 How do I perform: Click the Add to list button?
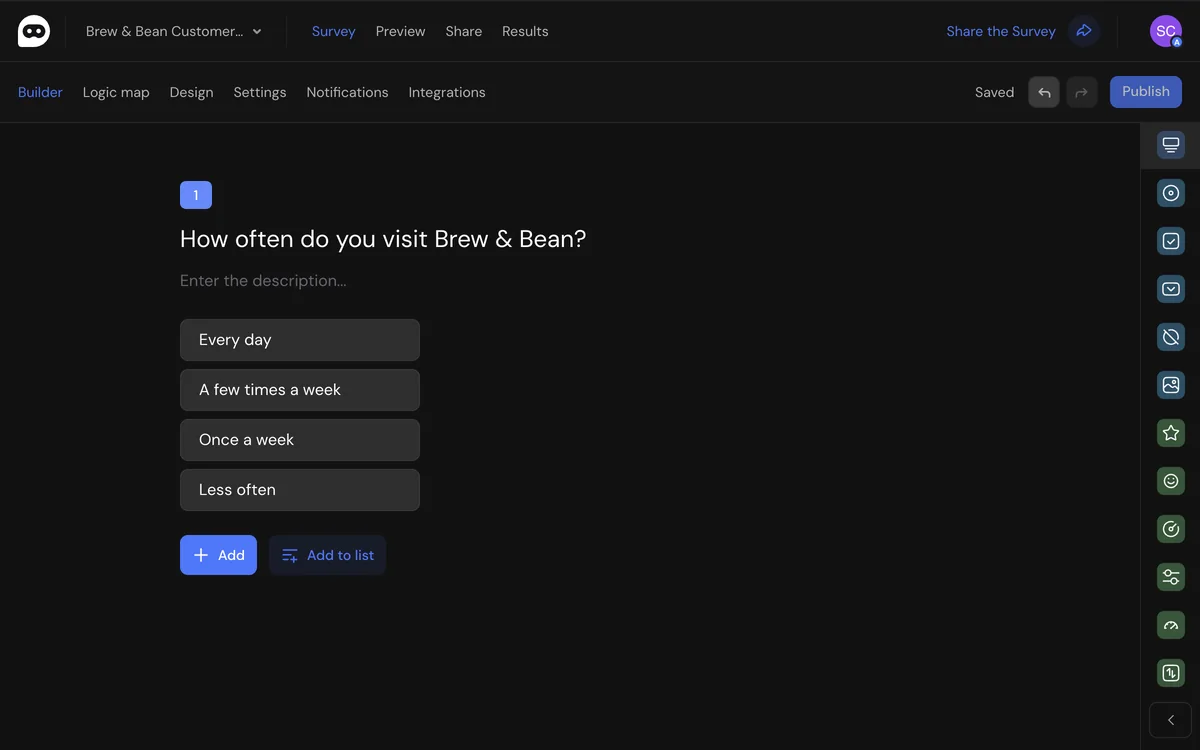(327, 555)
